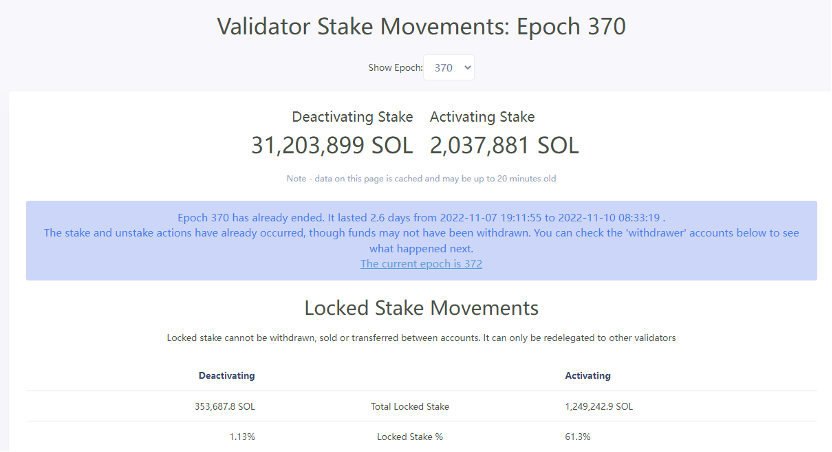This screenshot has height=452, width=832.
Task: Click the 31,203,899 SOL deactivating value
Action: coord(332,145)
